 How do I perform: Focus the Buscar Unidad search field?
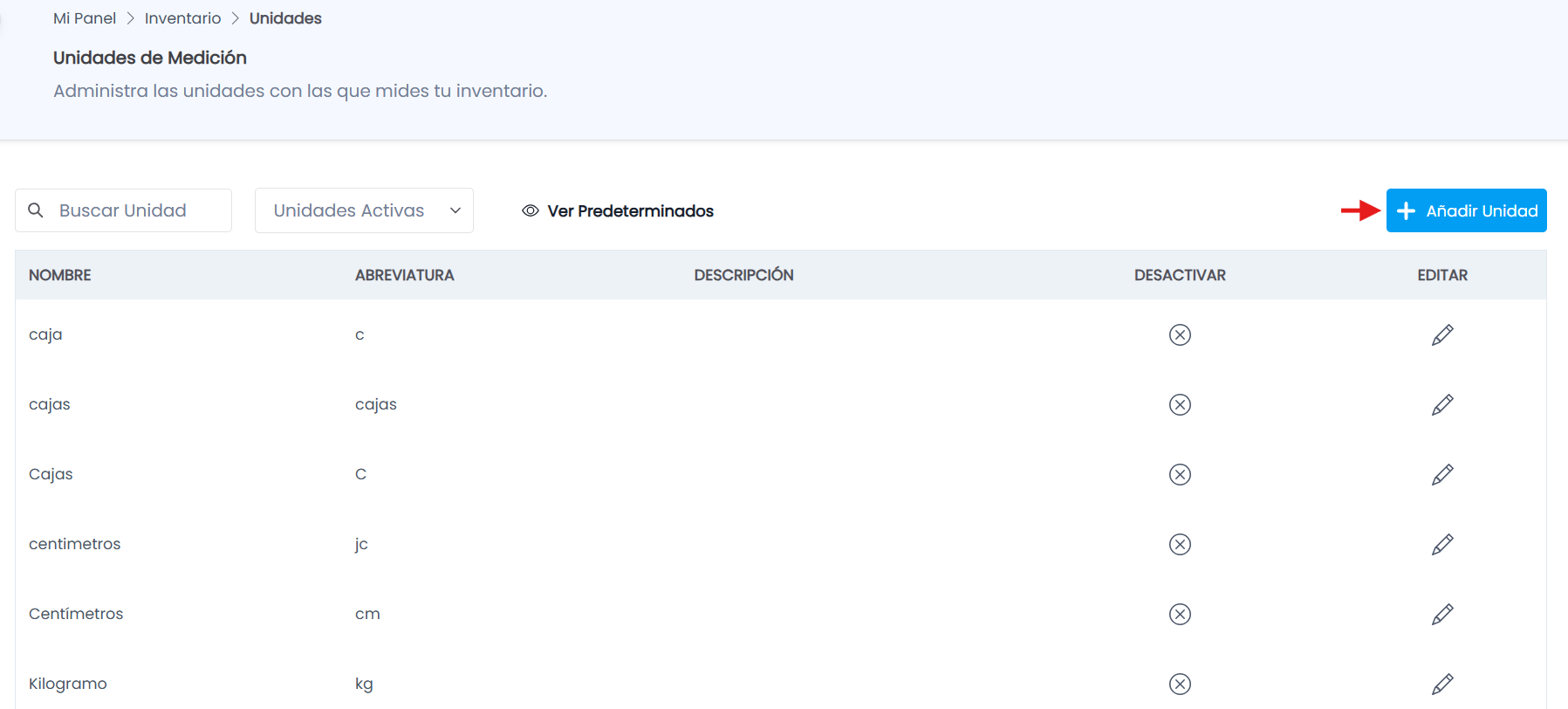pos(123,210)
